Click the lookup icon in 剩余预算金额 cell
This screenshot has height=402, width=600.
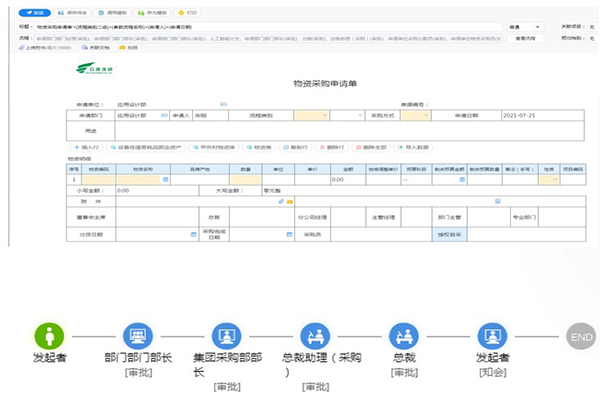click(462, 179)
